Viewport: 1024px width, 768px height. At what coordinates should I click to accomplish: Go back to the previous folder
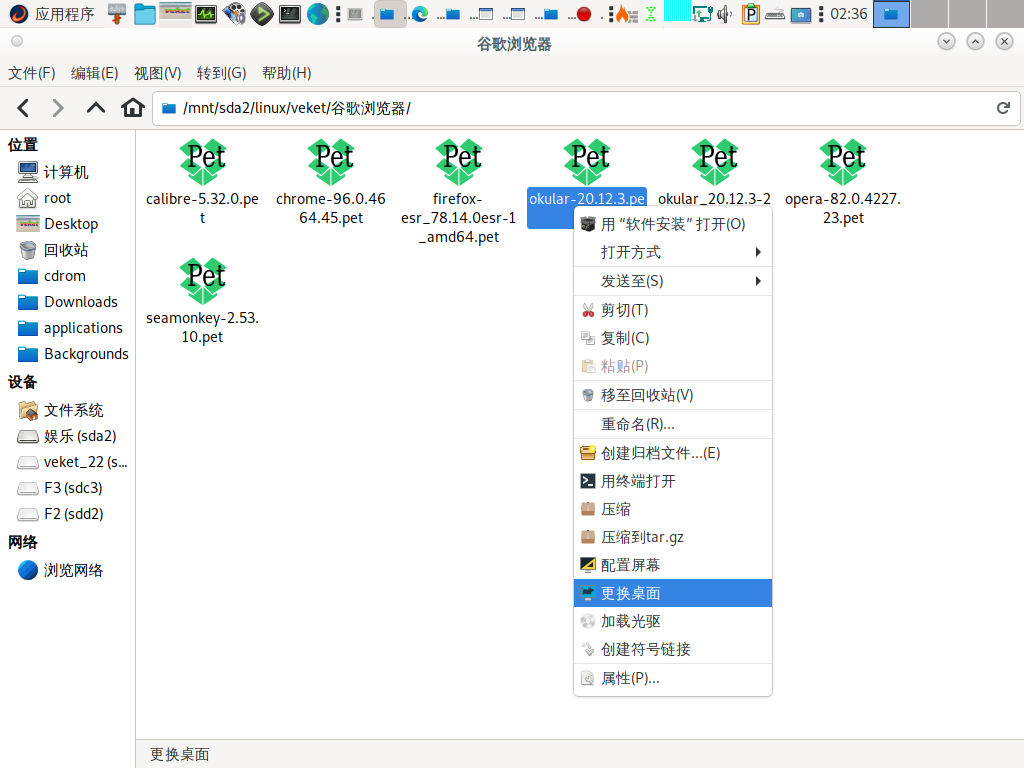click(23, 108)
